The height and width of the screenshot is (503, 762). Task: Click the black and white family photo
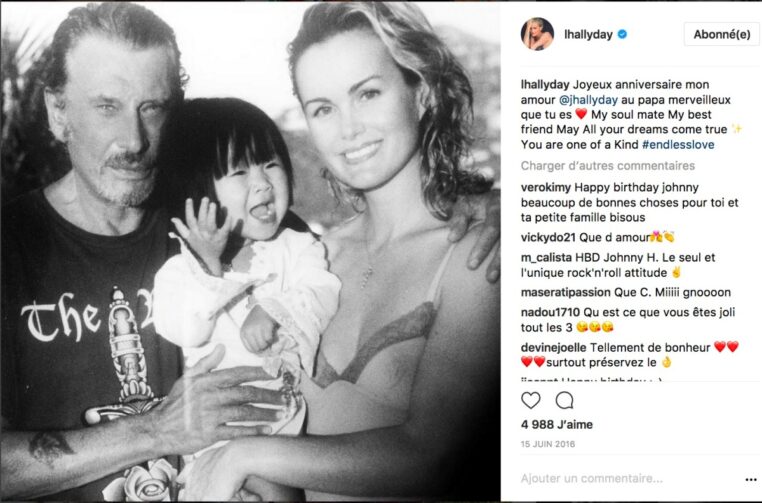(x=251, y=252)
